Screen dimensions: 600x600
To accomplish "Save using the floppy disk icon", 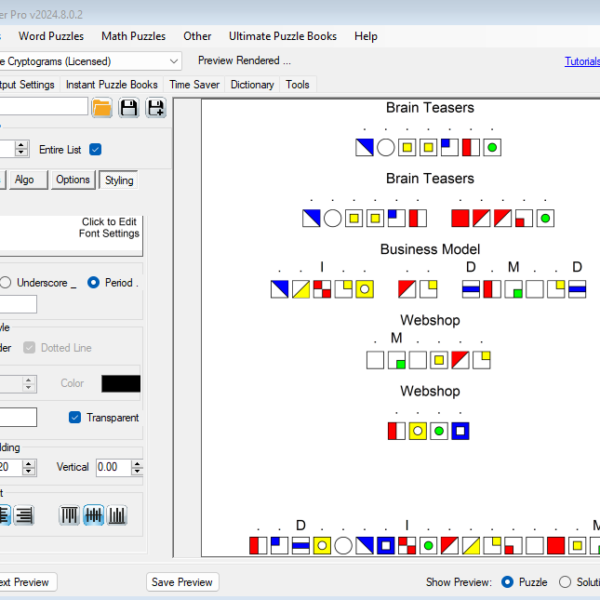I will [x=129, y=108].
